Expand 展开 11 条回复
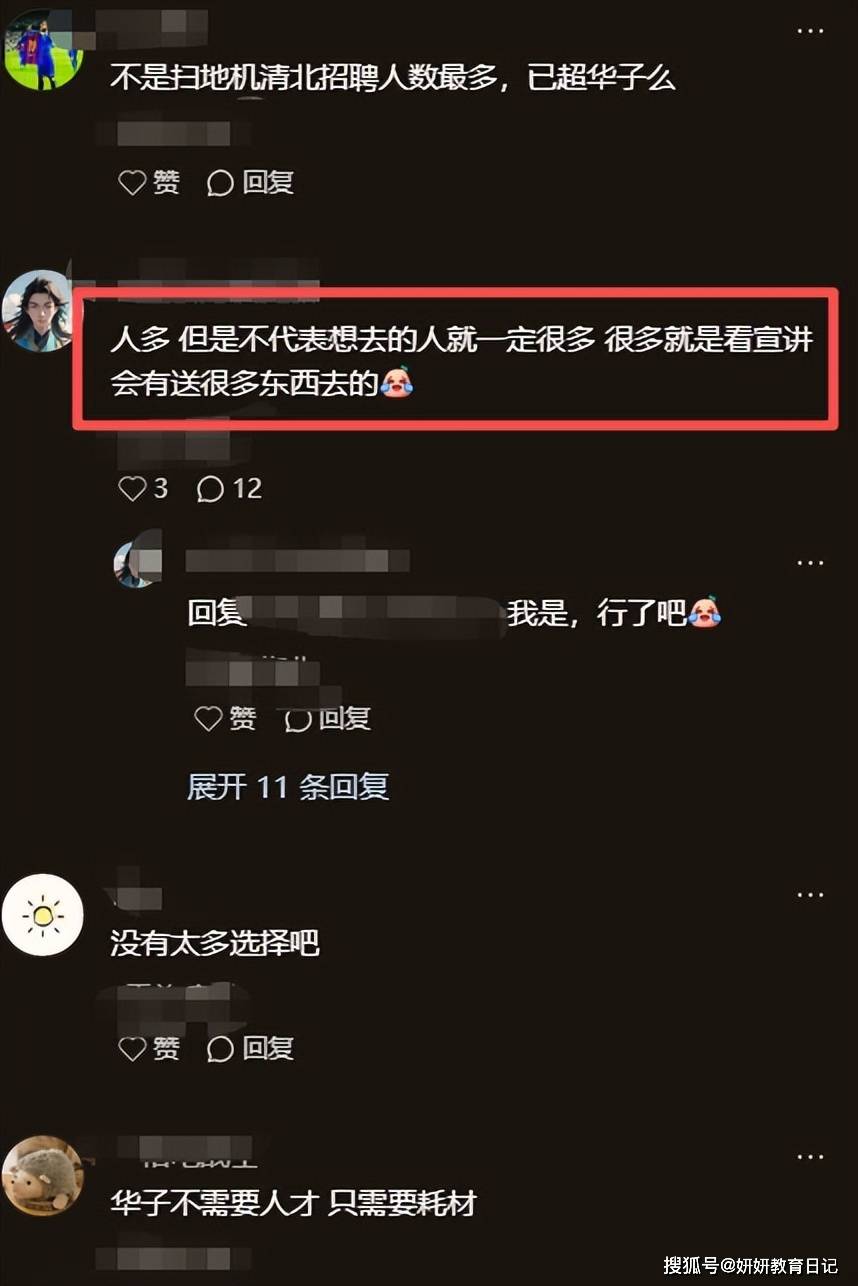This screenshot has height=1286, width=858. tap(288, 787)
